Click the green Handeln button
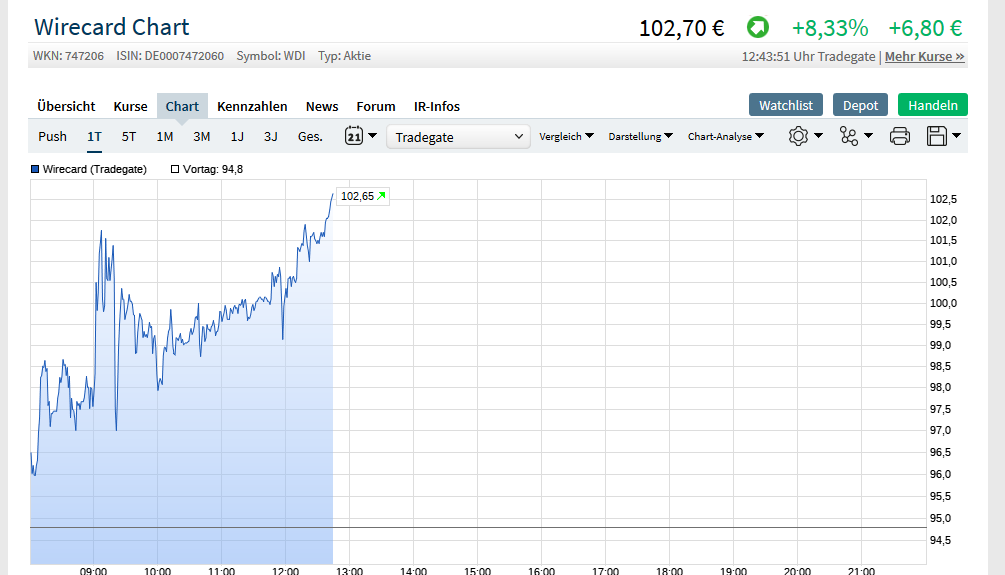 [x=933, y=105]
